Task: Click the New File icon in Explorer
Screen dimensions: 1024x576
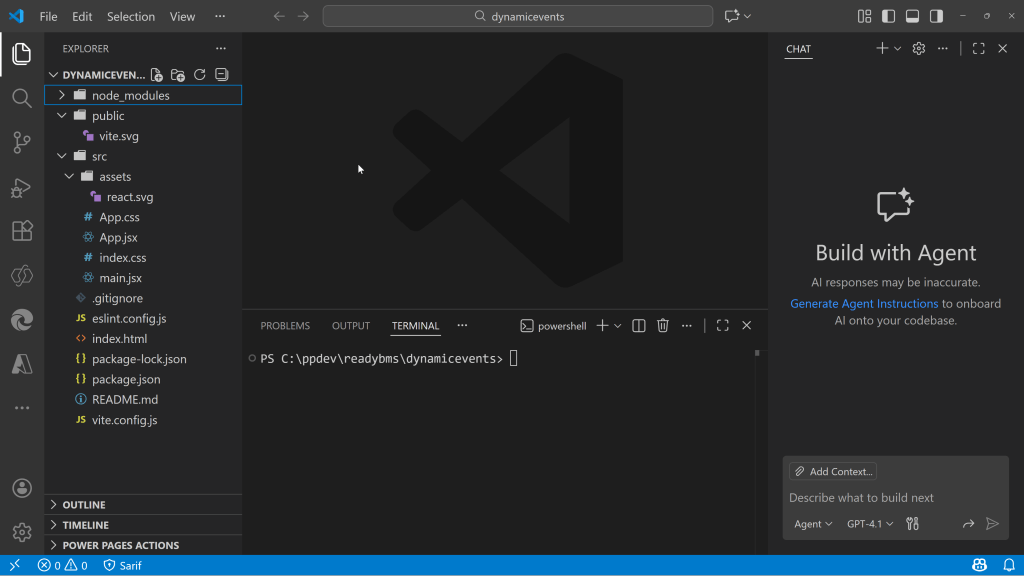Action: click(x=157, y=75)
